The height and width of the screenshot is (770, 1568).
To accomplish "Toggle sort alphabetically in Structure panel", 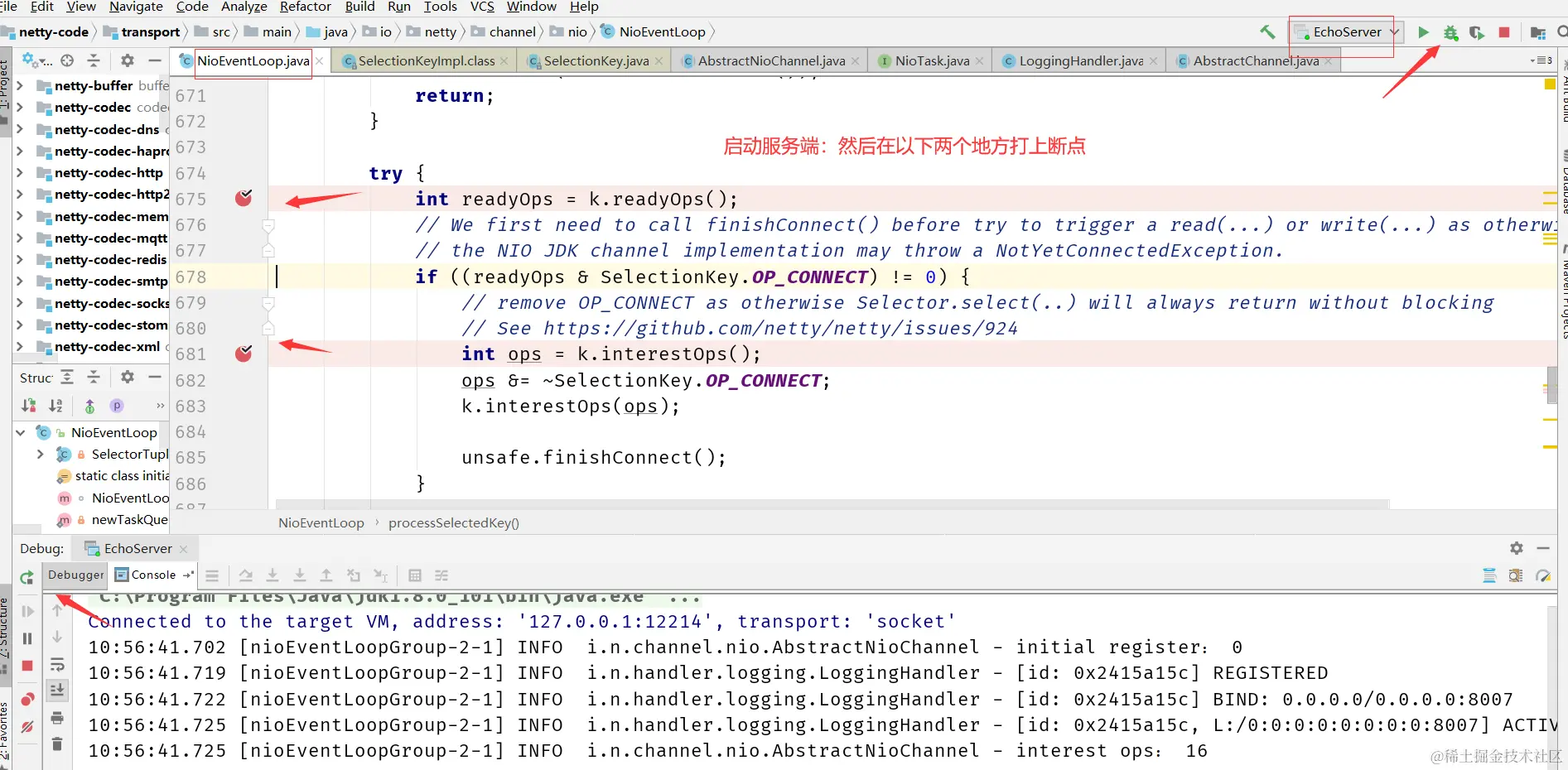I will (x=55, y=406).
